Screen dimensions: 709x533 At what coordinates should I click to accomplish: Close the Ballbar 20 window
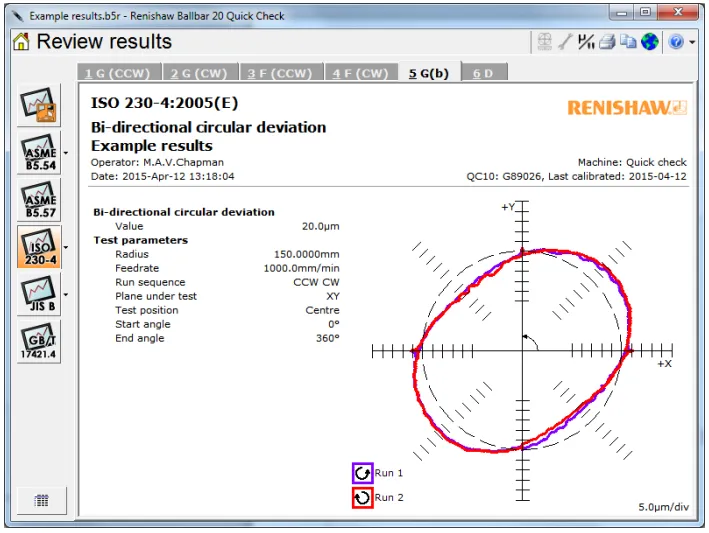coord(678,13)
